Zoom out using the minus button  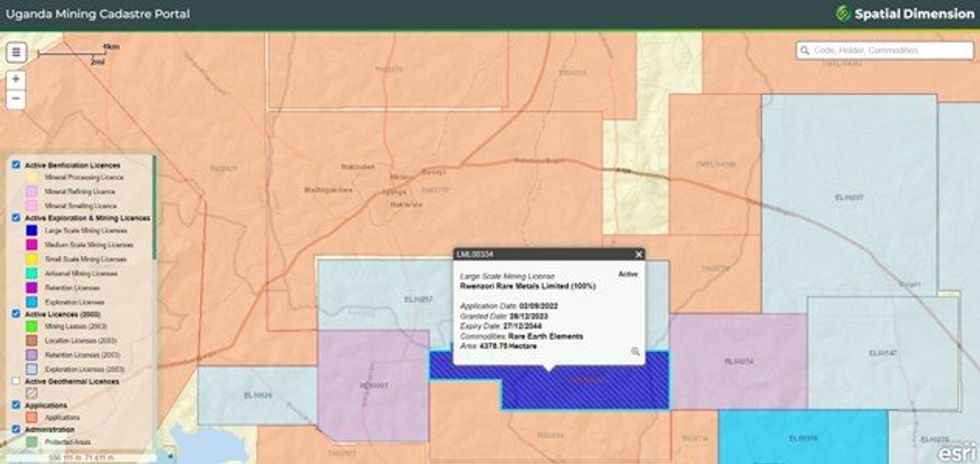tap(16, 98)
